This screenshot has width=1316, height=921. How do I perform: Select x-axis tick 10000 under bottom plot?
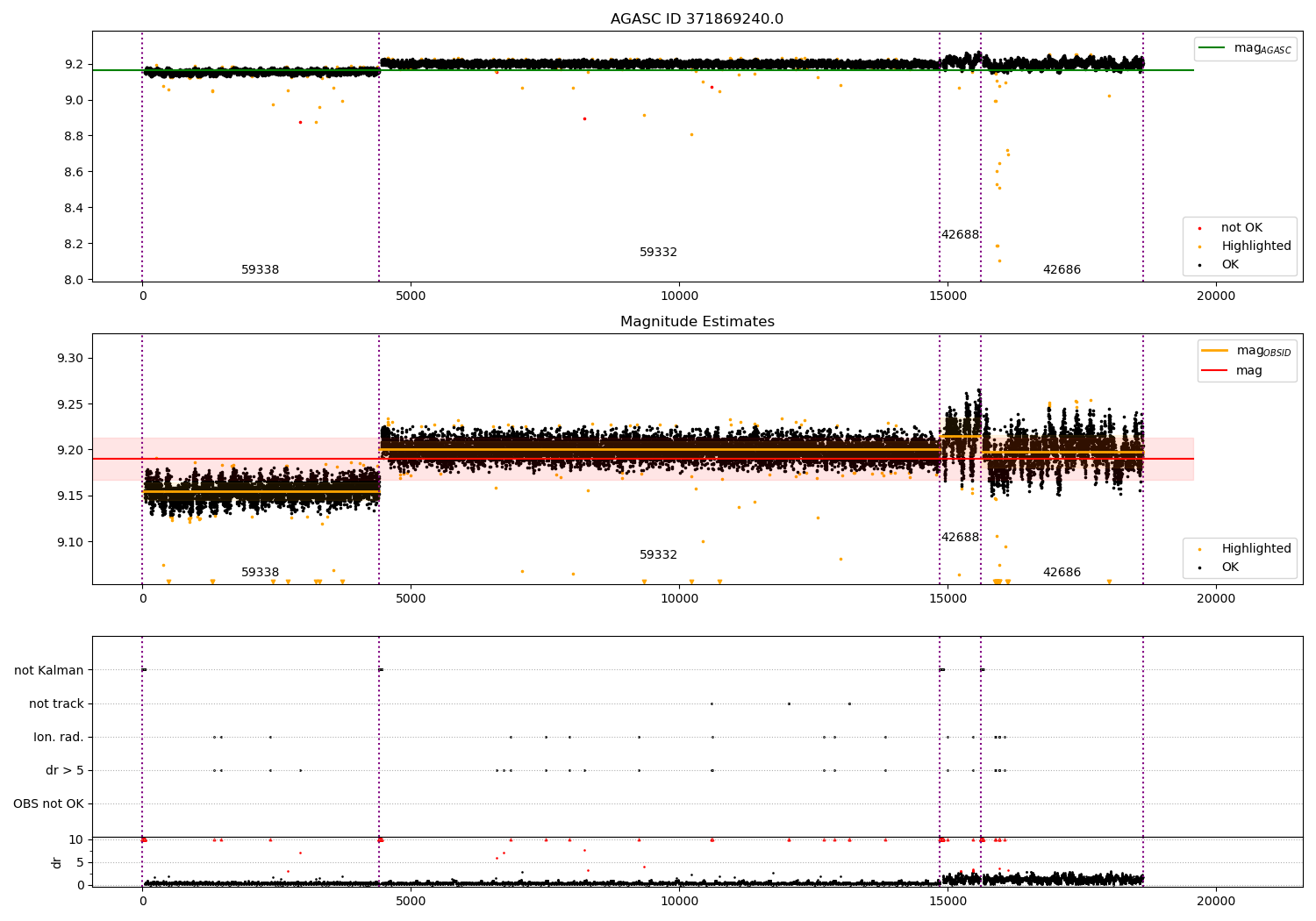tap(679, 902)
